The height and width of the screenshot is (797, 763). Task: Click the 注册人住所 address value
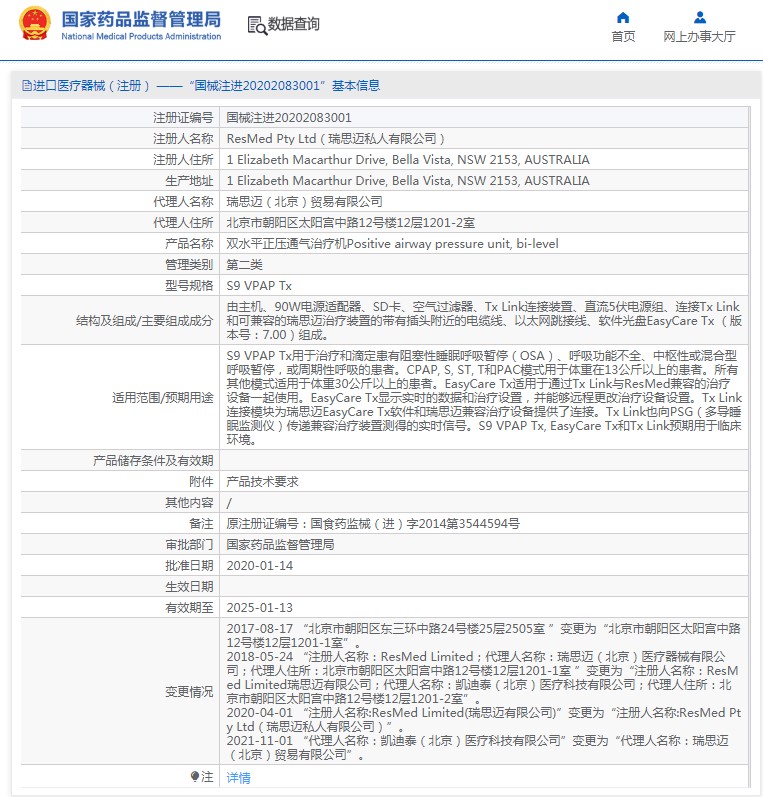coord(408,160)
